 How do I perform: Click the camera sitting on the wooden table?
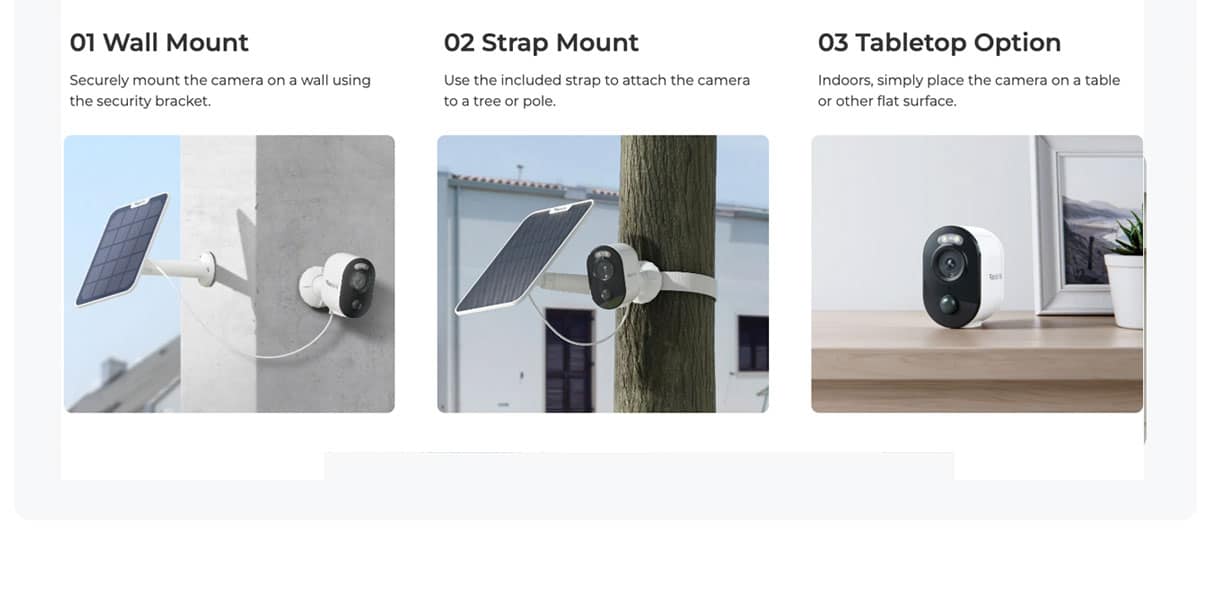pyautogui.click(x=962, y=276)
